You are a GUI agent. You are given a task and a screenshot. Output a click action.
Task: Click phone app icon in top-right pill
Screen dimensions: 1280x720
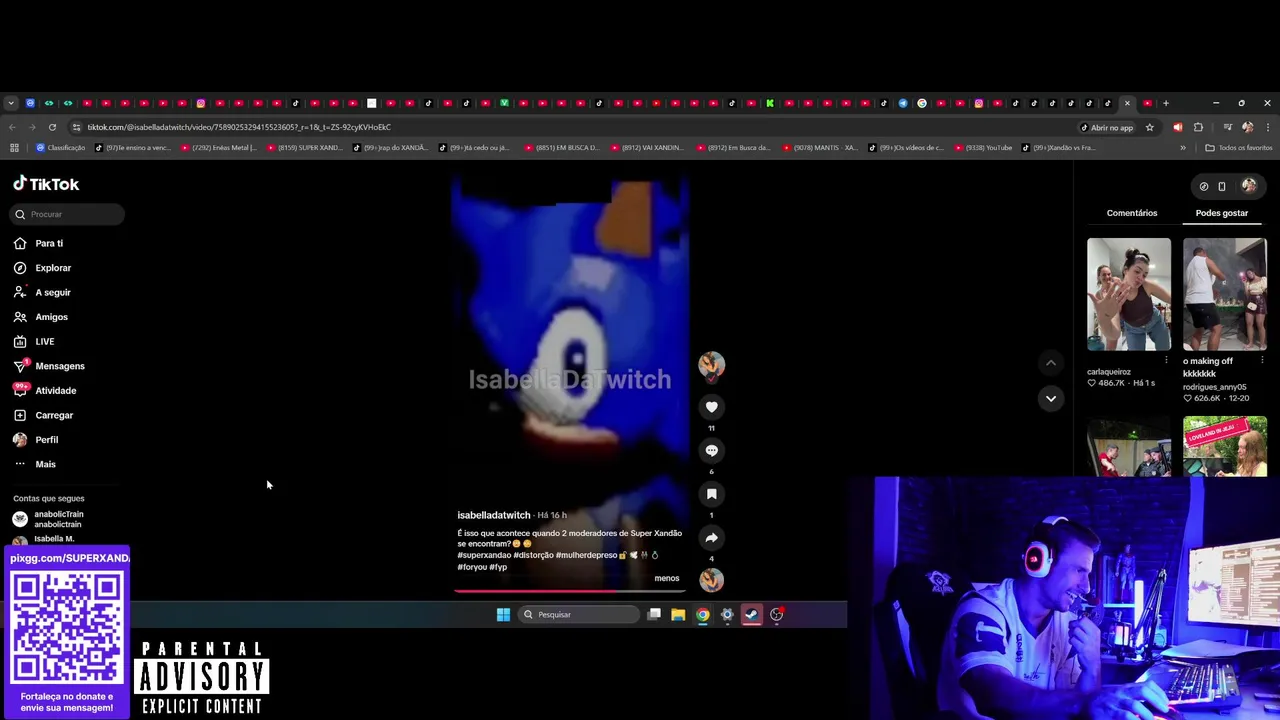pos(1222,186)
